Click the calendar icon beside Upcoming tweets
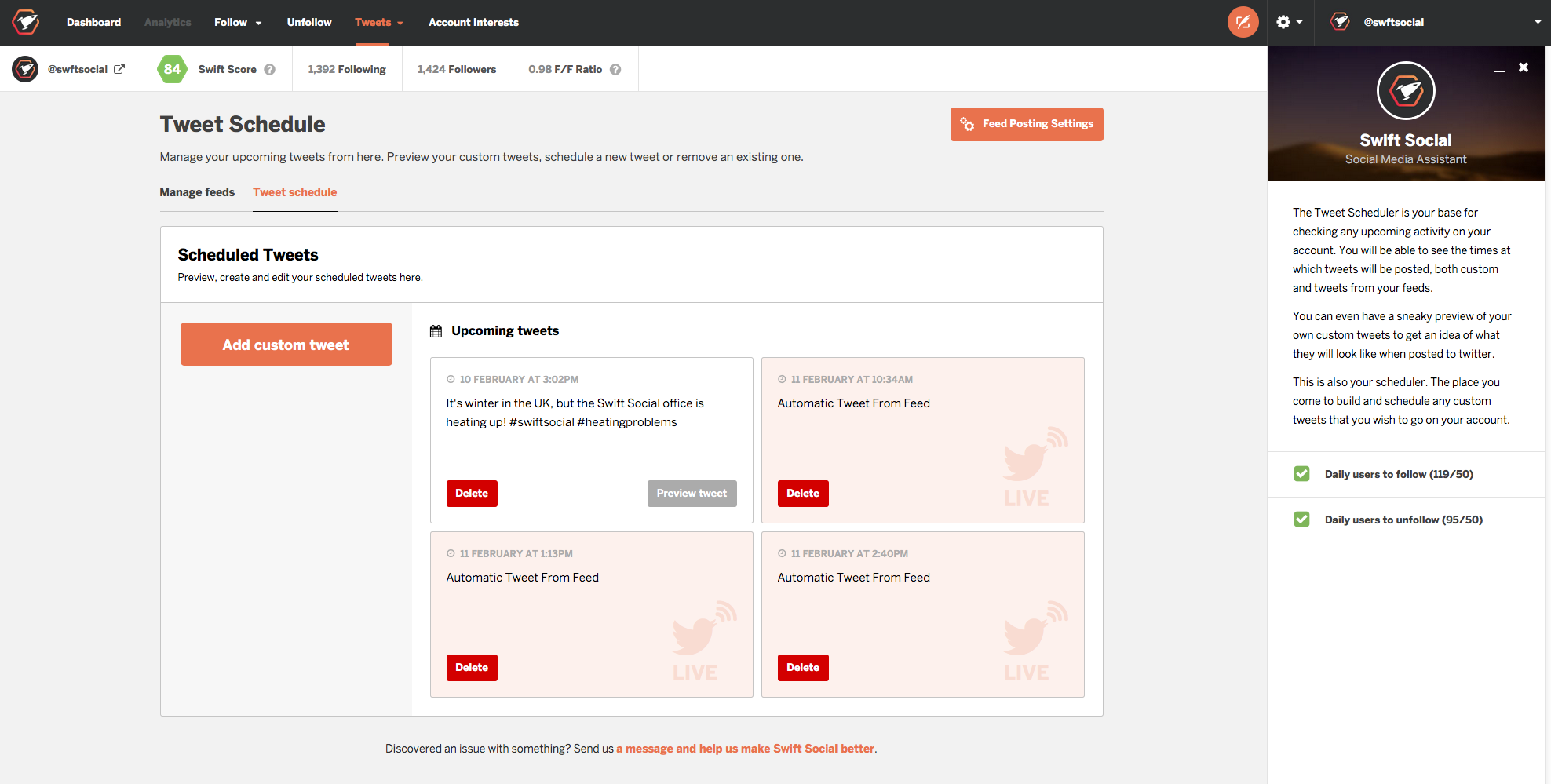The image size is (1551, 784). click(436, 330)
